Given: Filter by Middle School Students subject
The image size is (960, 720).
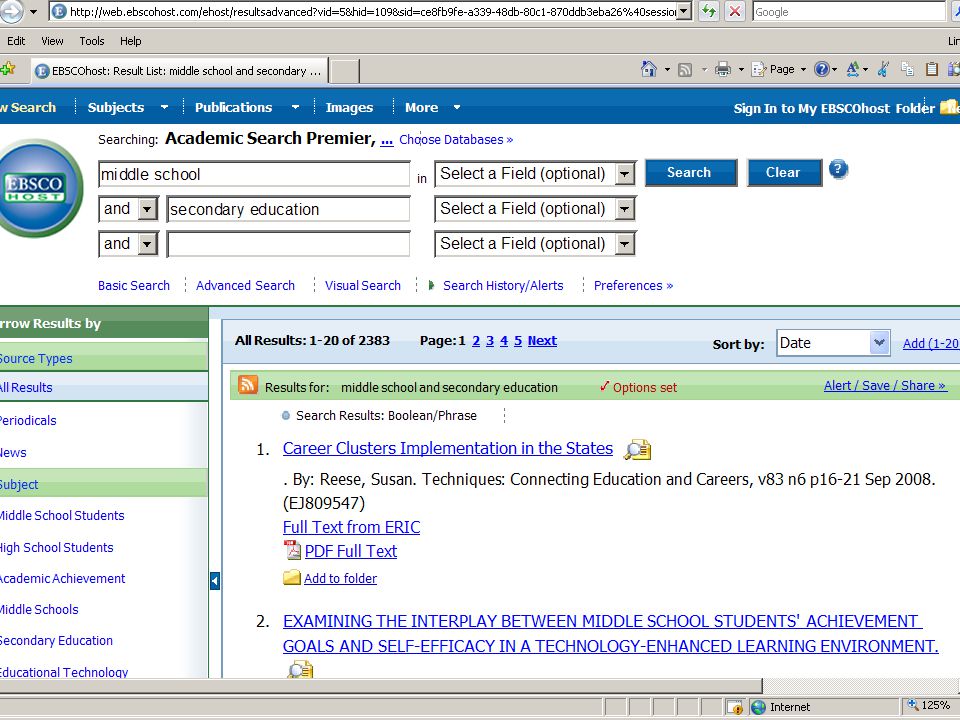Looking at the screenshot, I should click(61, 516).
